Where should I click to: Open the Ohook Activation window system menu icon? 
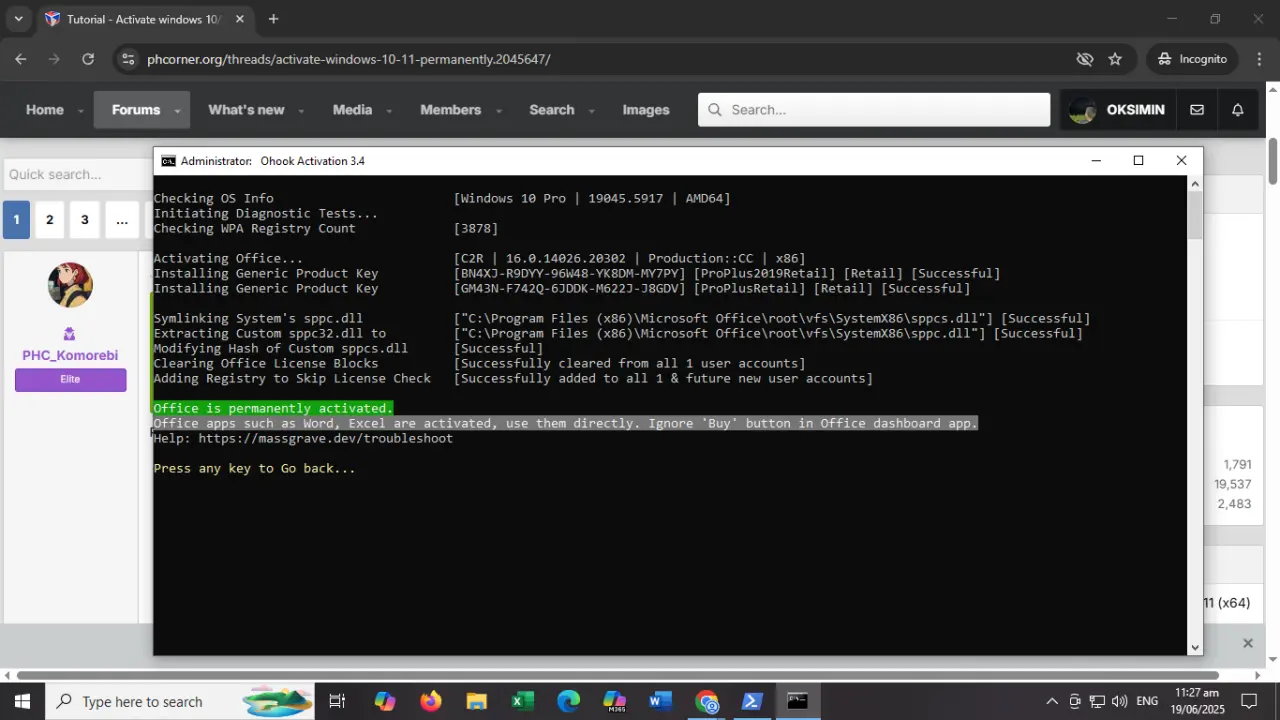click(169, 161)
